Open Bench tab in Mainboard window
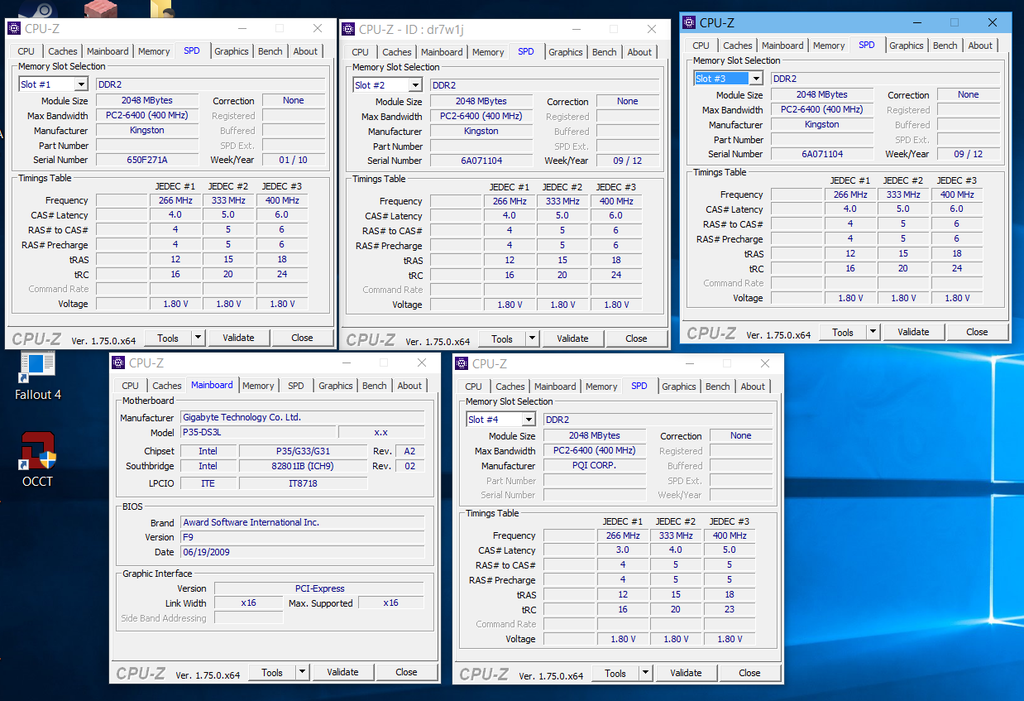This screenshot has height=701, width=1024. [x=374, y=385]
